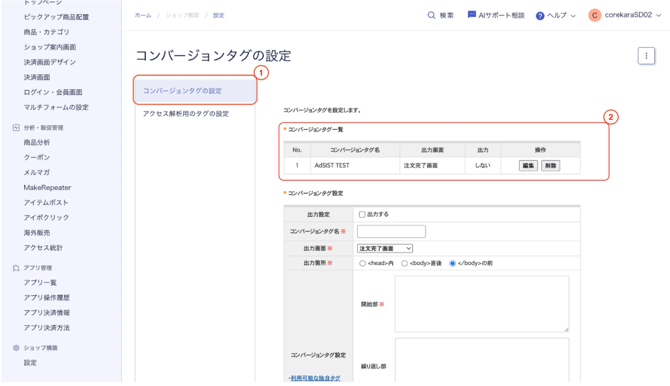The image size is (670, 386).
Task: Expand the ヘルプ dropdown chevron
Action: 573,16
